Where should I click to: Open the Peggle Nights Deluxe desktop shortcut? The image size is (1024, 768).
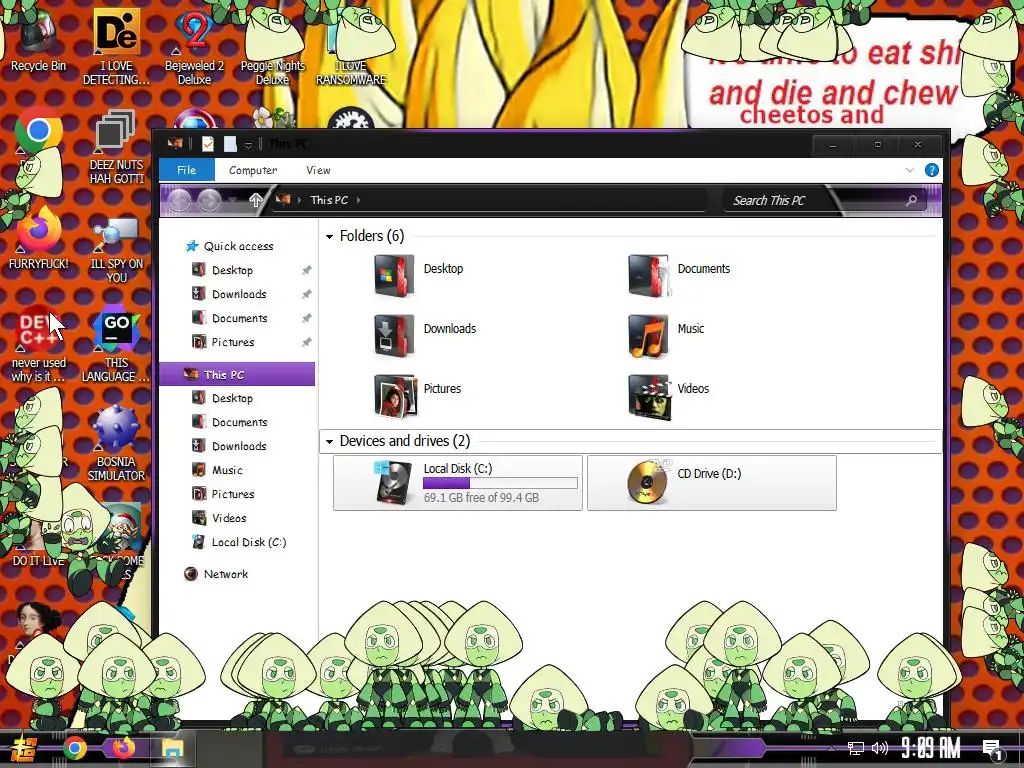point(272,47)
